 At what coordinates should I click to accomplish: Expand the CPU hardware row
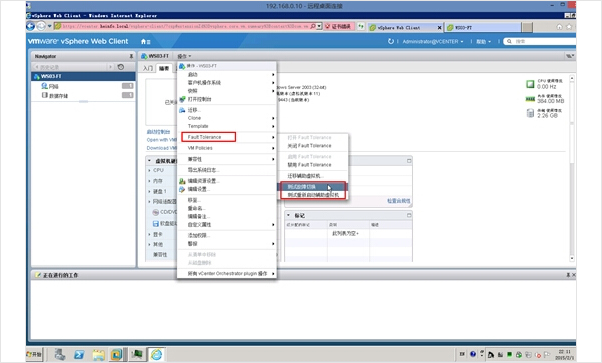(x=149, y=170)
